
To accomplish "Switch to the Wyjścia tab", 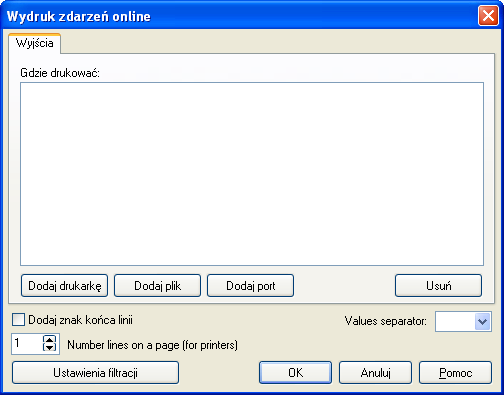I will (35, 43).
